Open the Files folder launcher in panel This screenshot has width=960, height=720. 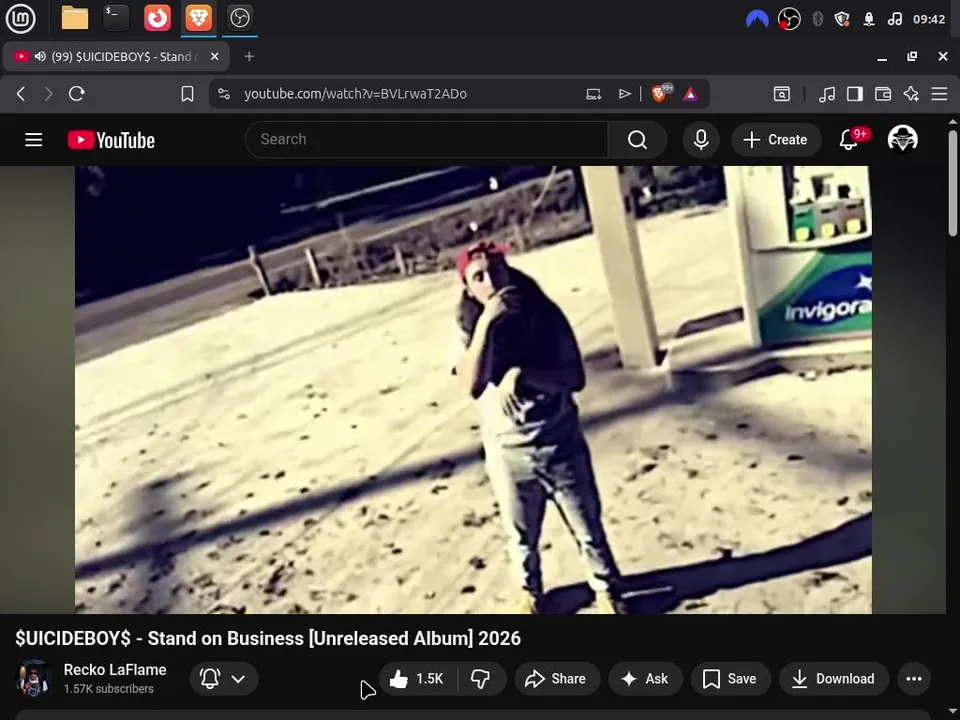(75, 18)
